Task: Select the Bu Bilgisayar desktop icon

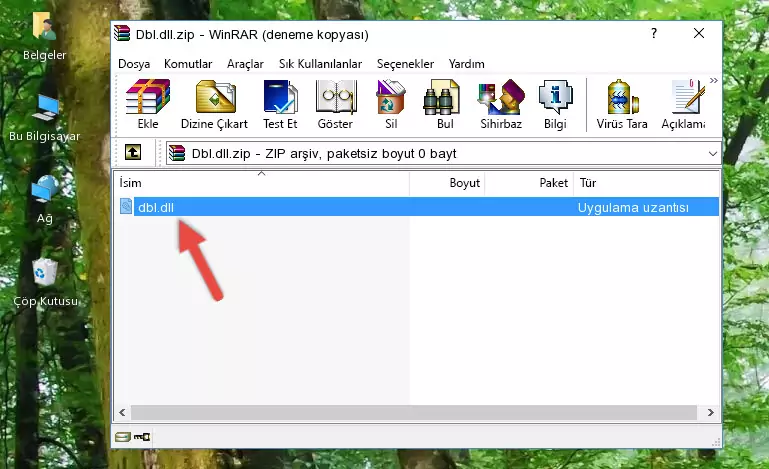Action: [44, 118]
